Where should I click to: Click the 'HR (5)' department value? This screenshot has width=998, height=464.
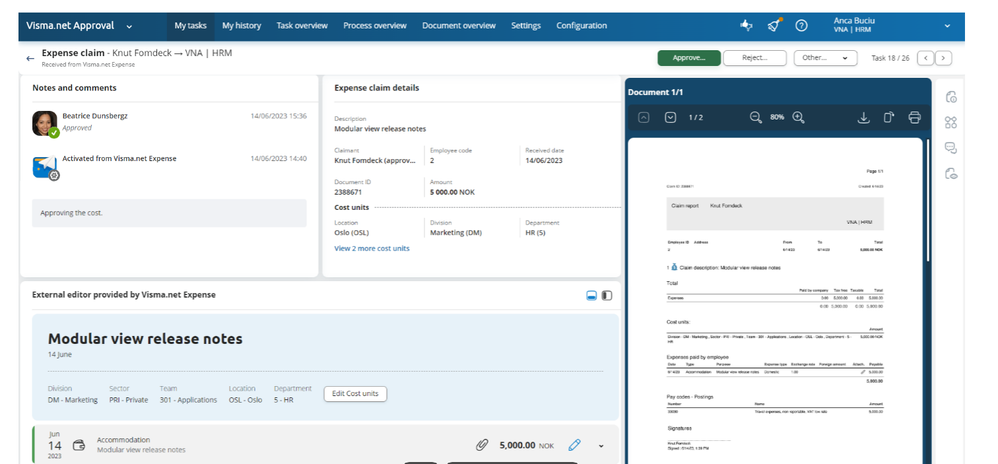536,233
